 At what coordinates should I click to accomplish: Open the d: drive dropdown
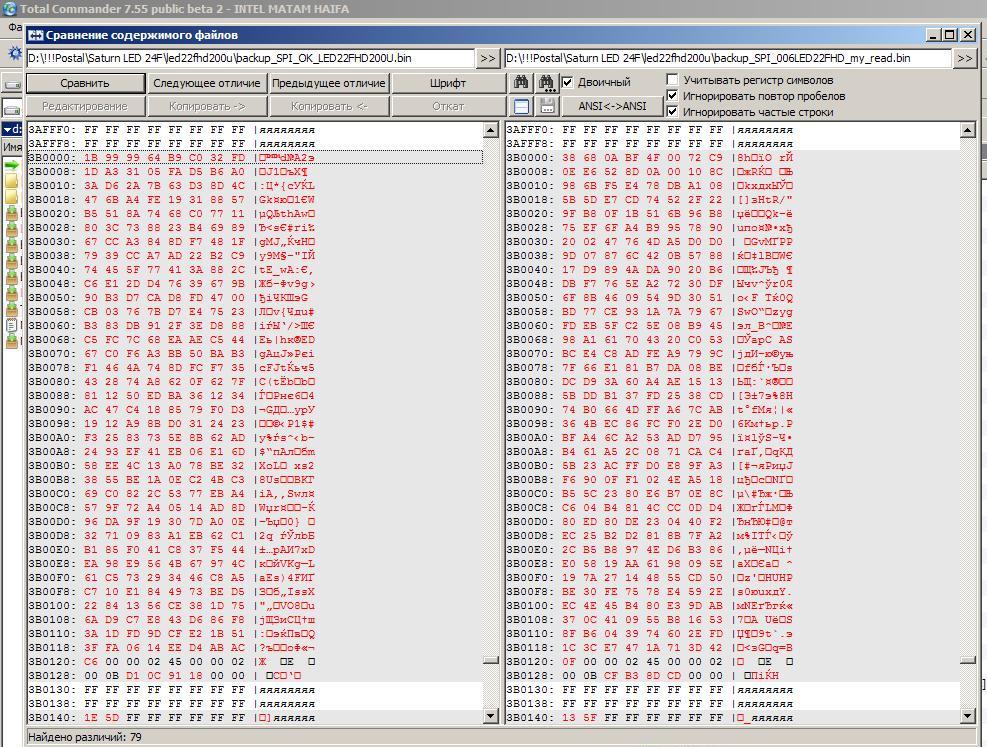(12, 129)
